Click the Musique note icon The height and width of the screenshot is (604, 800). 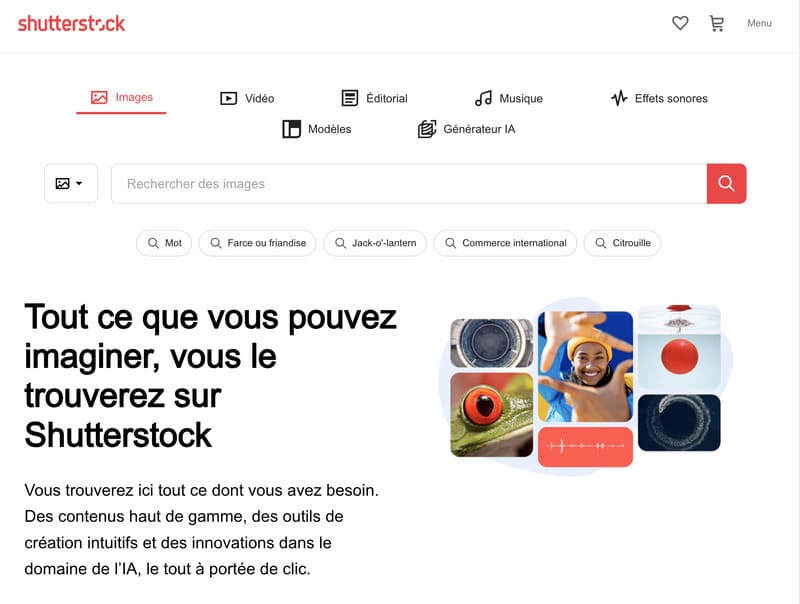pos(483,98)
